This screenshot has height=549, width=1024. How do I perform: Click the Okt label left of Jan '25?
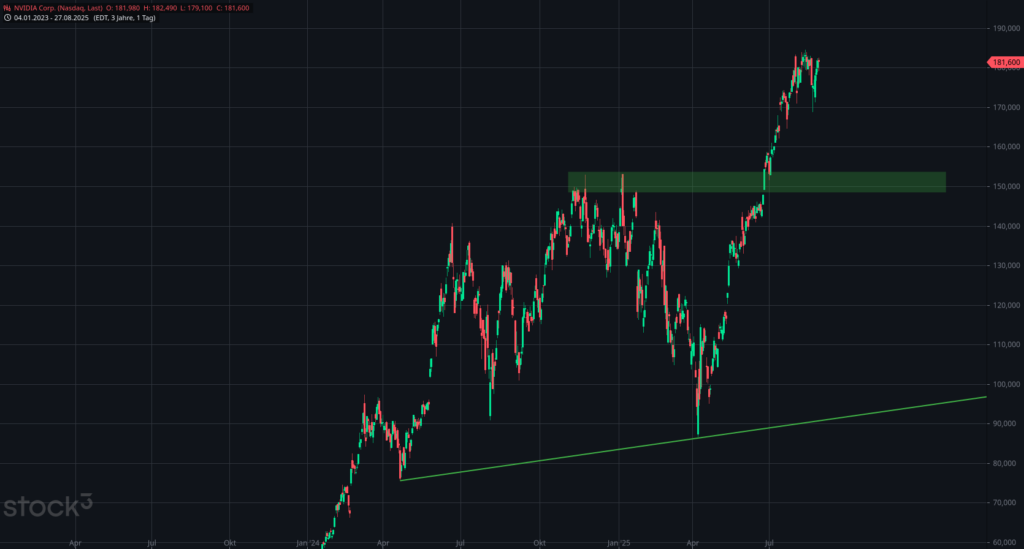pyautogui.click(x=539, y=542)
